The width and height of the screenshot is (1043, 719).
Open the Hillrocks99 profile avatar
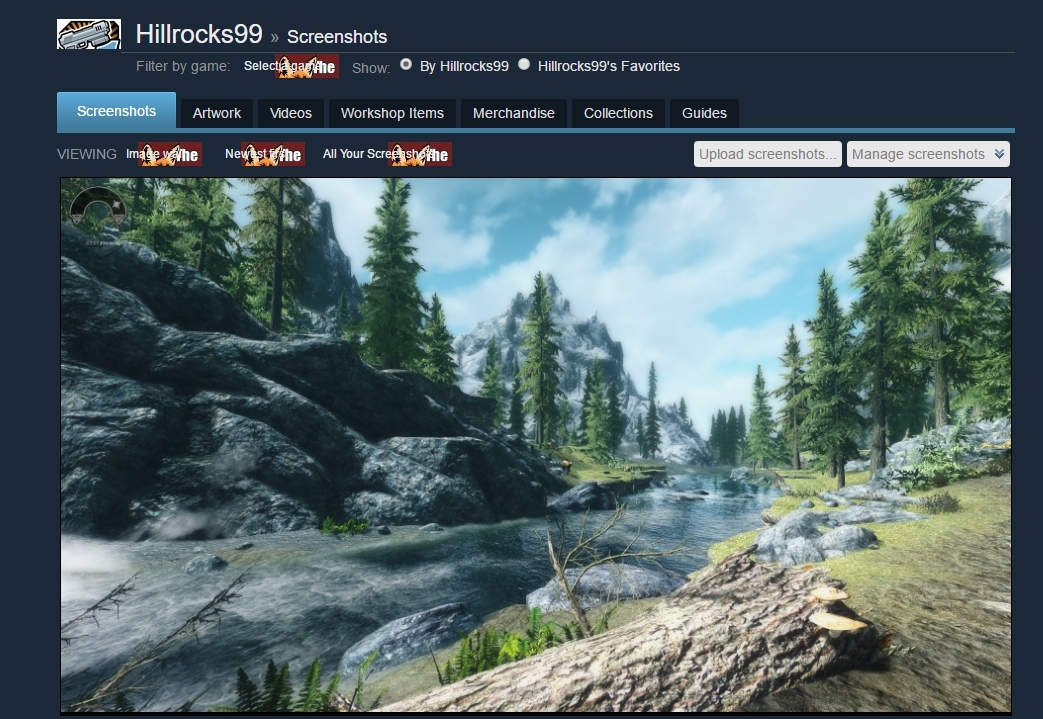point(89,34)
